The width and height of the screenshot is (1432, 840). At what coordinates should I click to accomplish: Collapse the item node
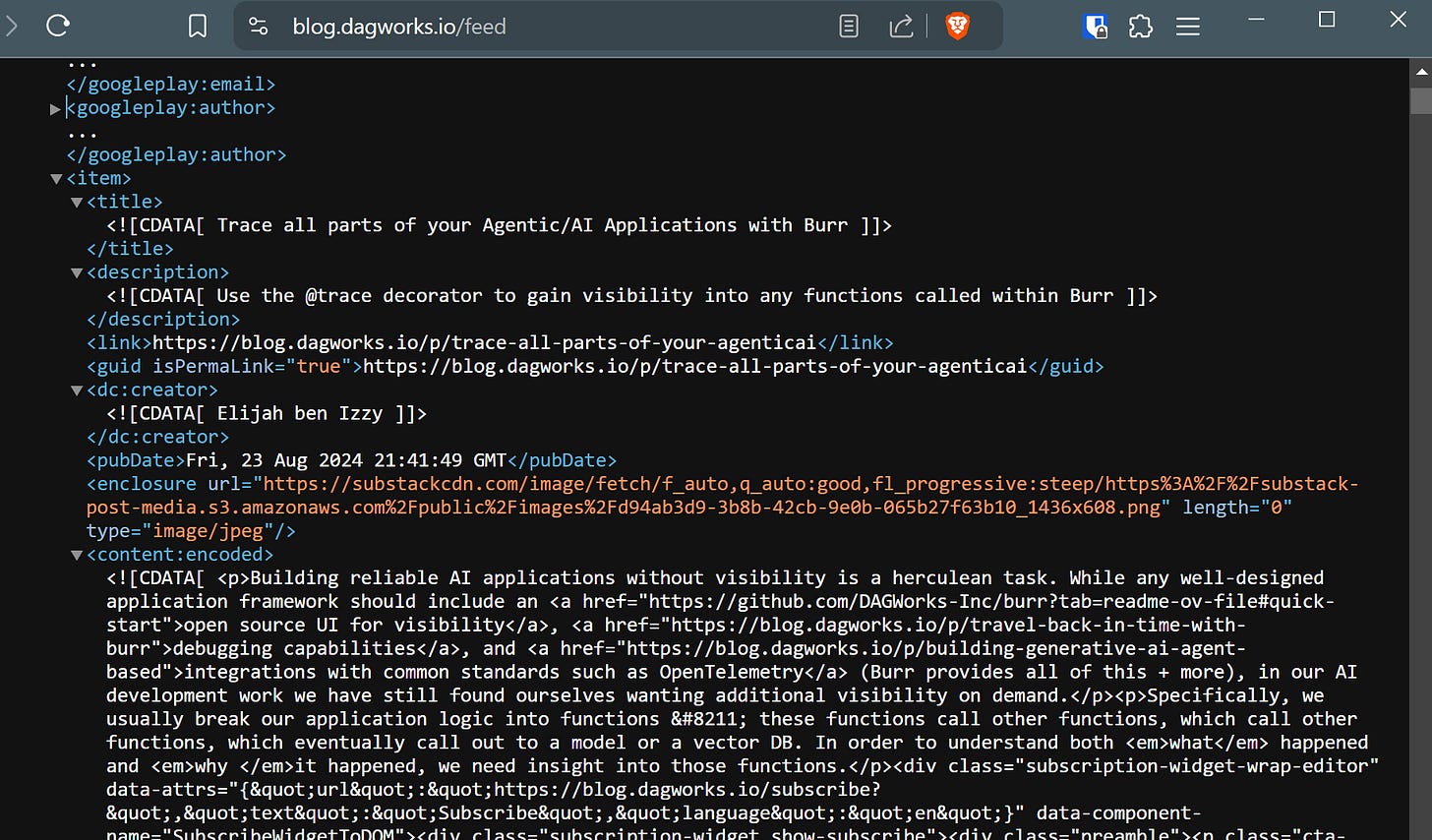(56, 179)
